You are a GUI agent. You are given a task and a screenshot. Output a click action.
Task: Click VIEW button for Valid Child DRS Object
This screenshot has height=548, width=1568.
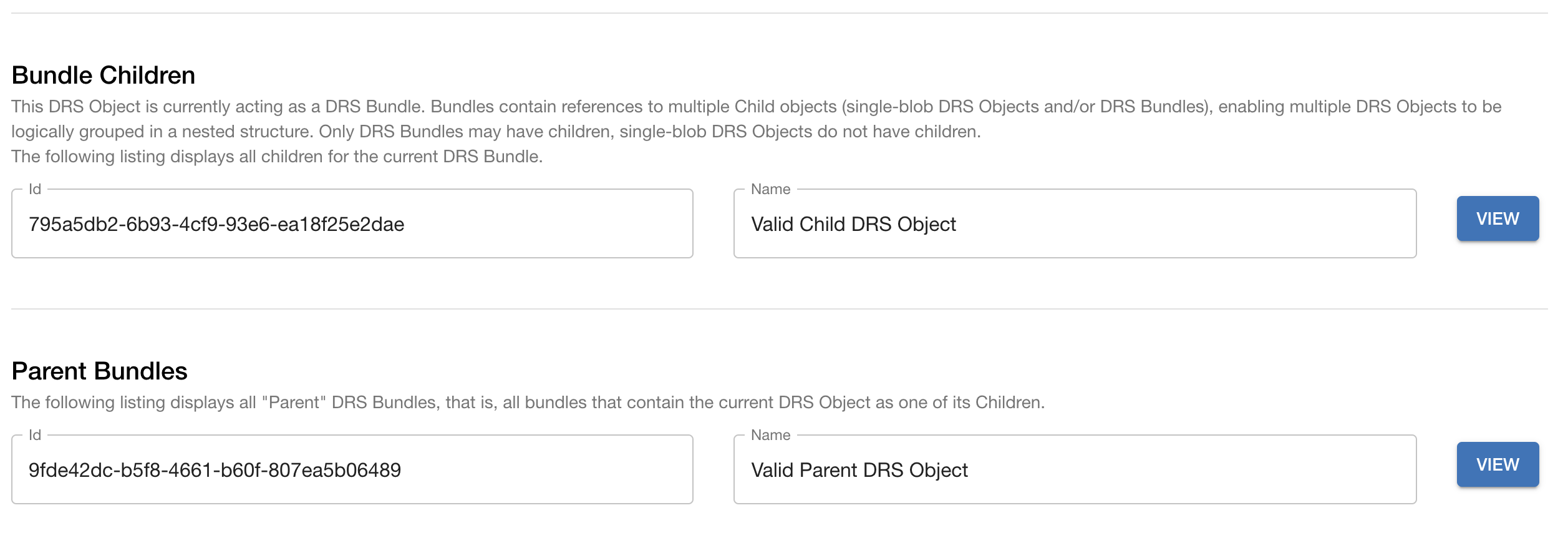click(x=1497, y=218)
